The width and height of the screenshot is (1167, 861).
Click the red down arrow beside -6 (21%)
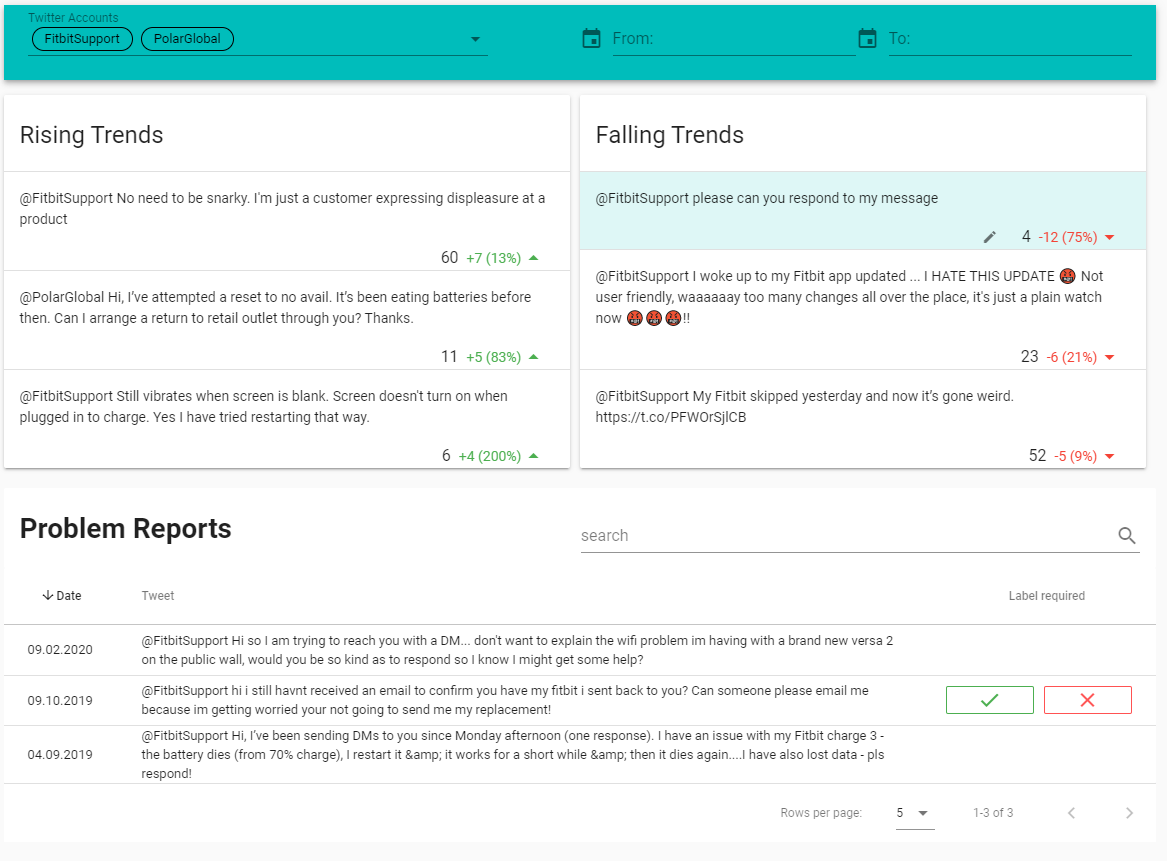pyautogui.click(x=1110, y=357)
